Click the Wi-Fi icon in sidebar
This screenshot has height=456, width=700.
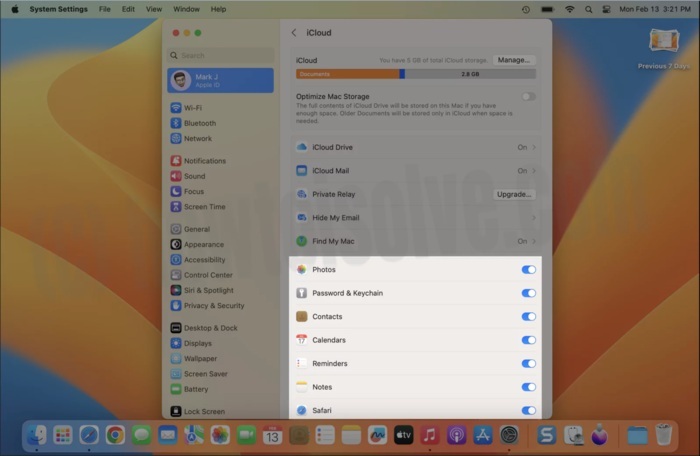click(x=176, y=108)
